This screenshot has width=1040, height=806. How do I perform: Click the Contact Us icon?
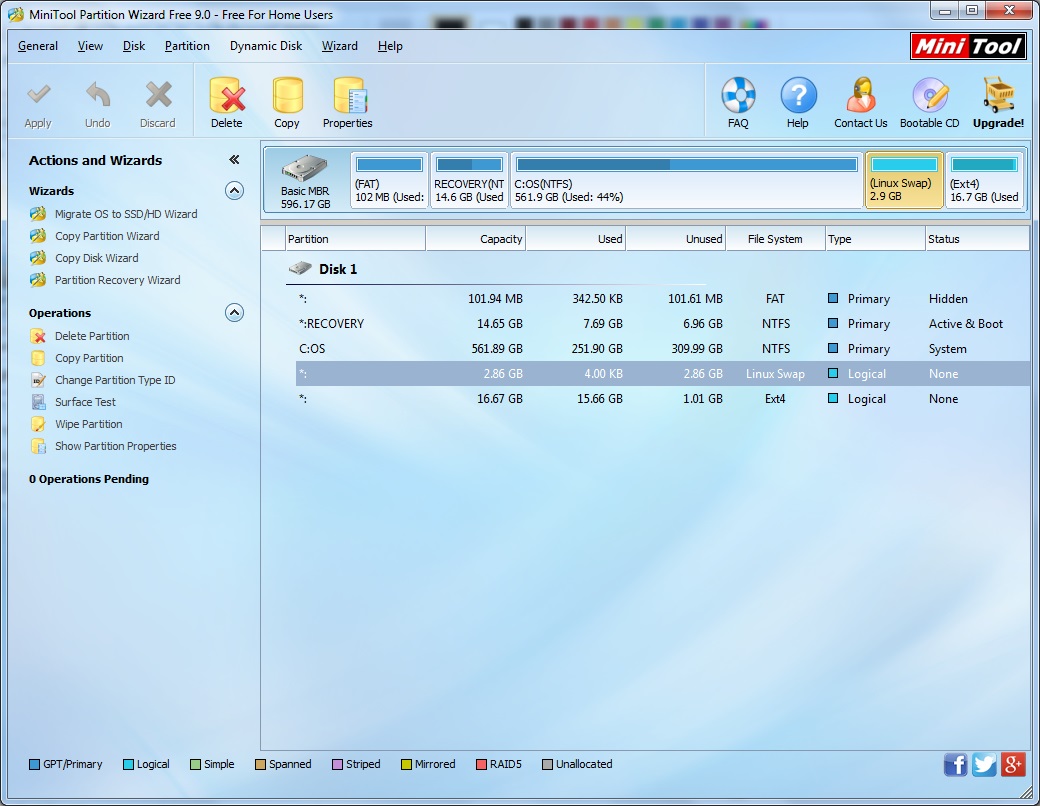[x=861, y=95]
